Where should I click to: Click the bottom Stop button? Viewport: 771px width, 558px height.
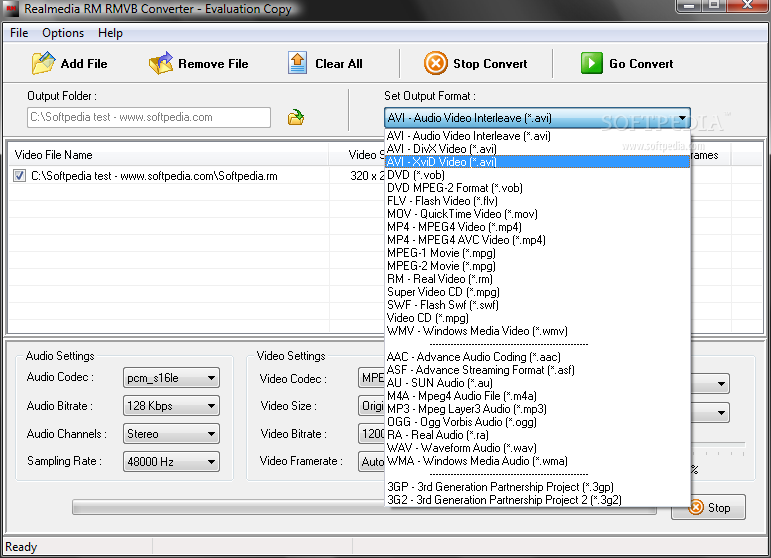[x=709, y=507]
